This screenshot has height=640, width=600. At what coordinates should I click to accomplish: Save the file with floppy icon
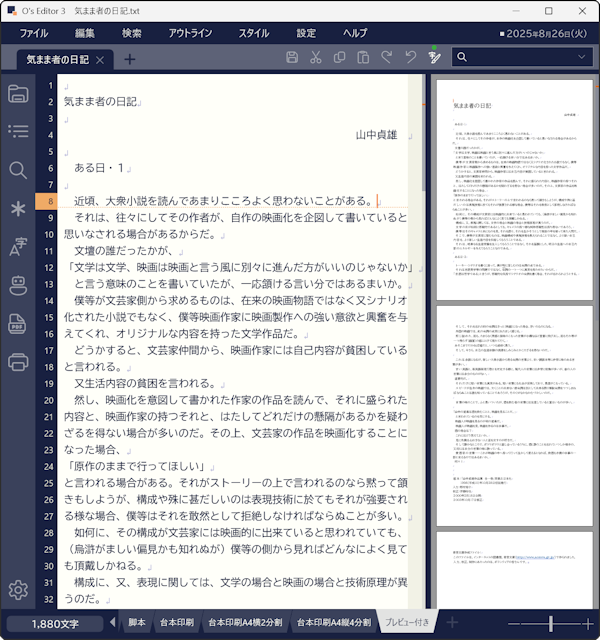pyautogui.click(x=292, y=58)
